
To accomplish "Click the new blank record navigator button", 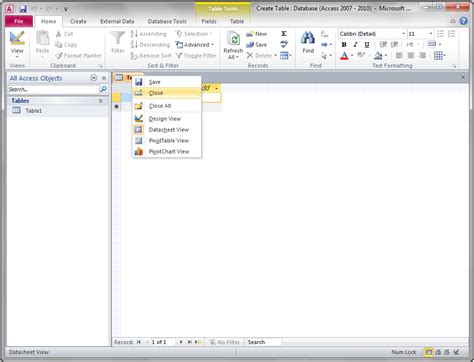I will [198, 342].
